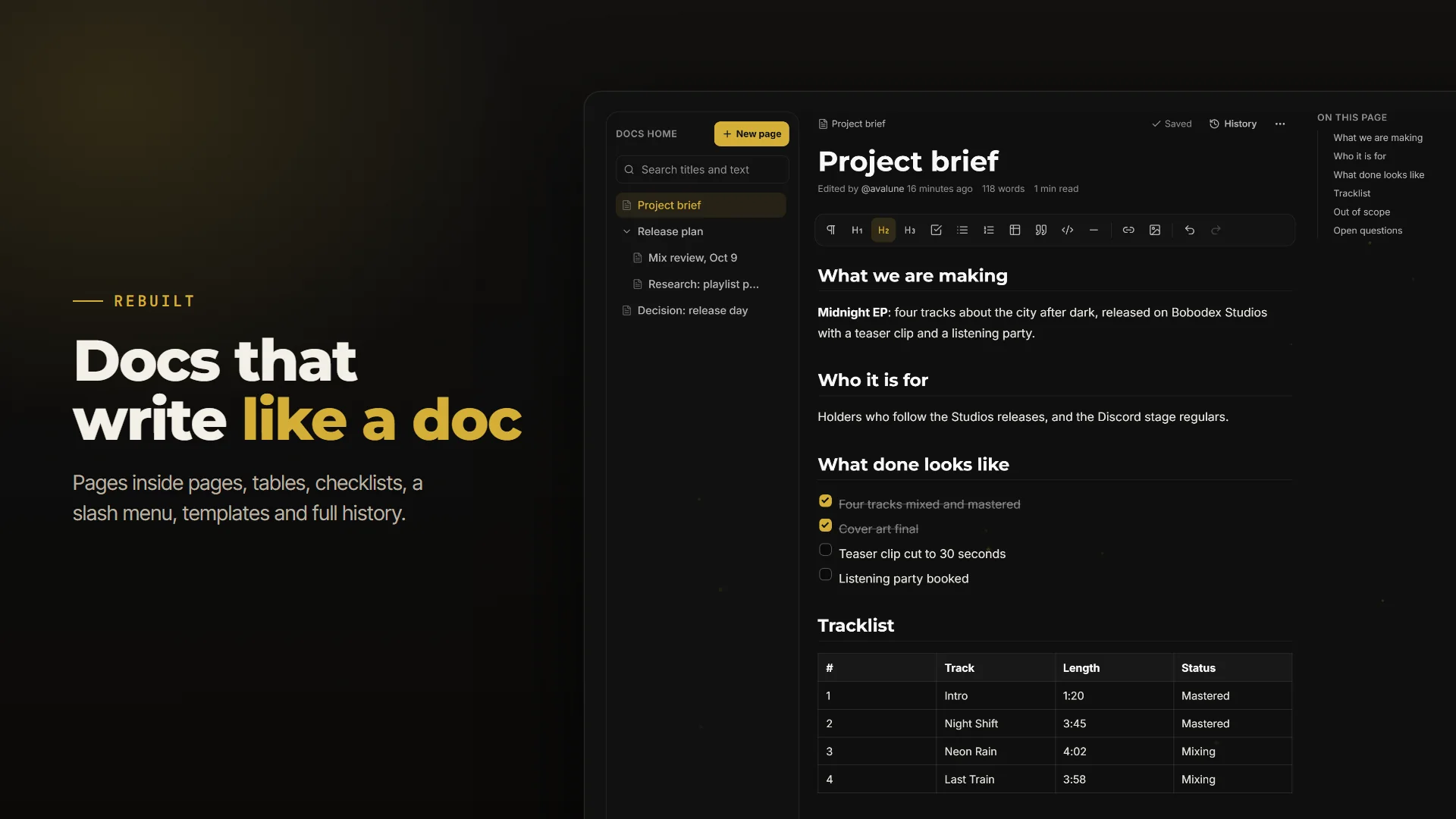Image resolution: width=1456 pixels, height=819 pixels.
Task: Open the History panel
Action: [x=1233, y=124]
